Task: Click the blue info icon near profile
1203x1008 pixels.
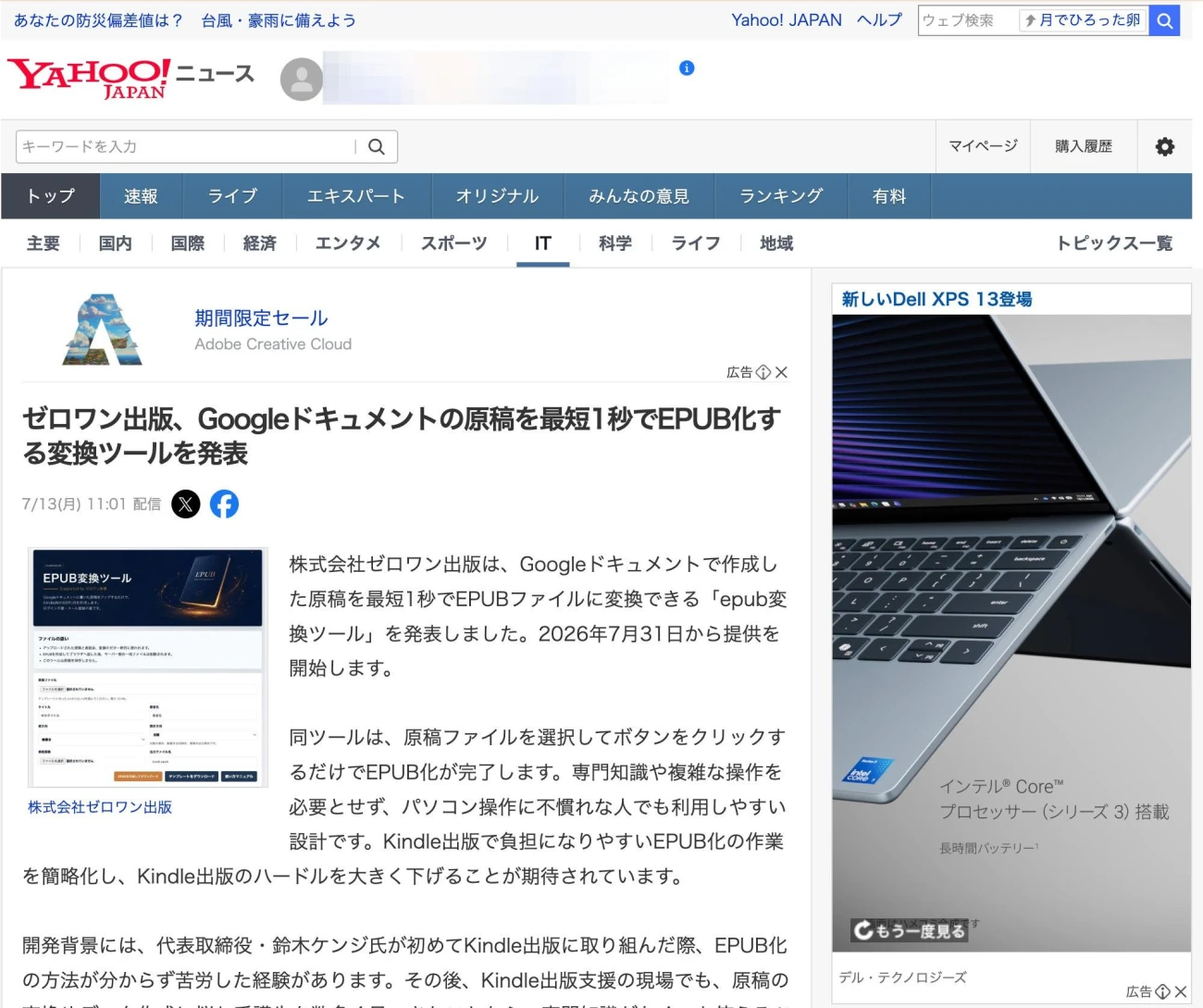Action: 687,68
